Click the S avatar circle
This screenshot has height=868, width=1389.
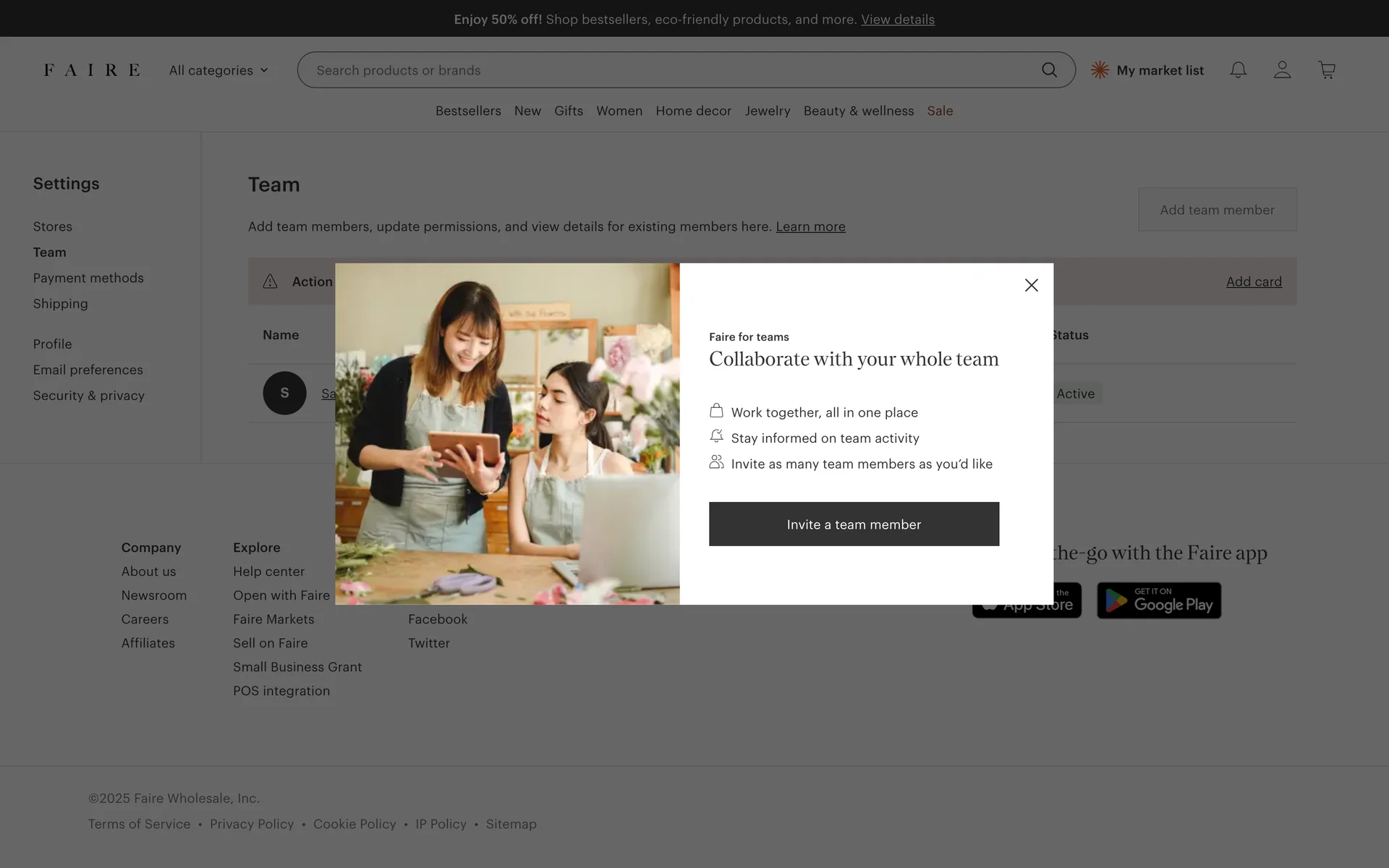284,393
